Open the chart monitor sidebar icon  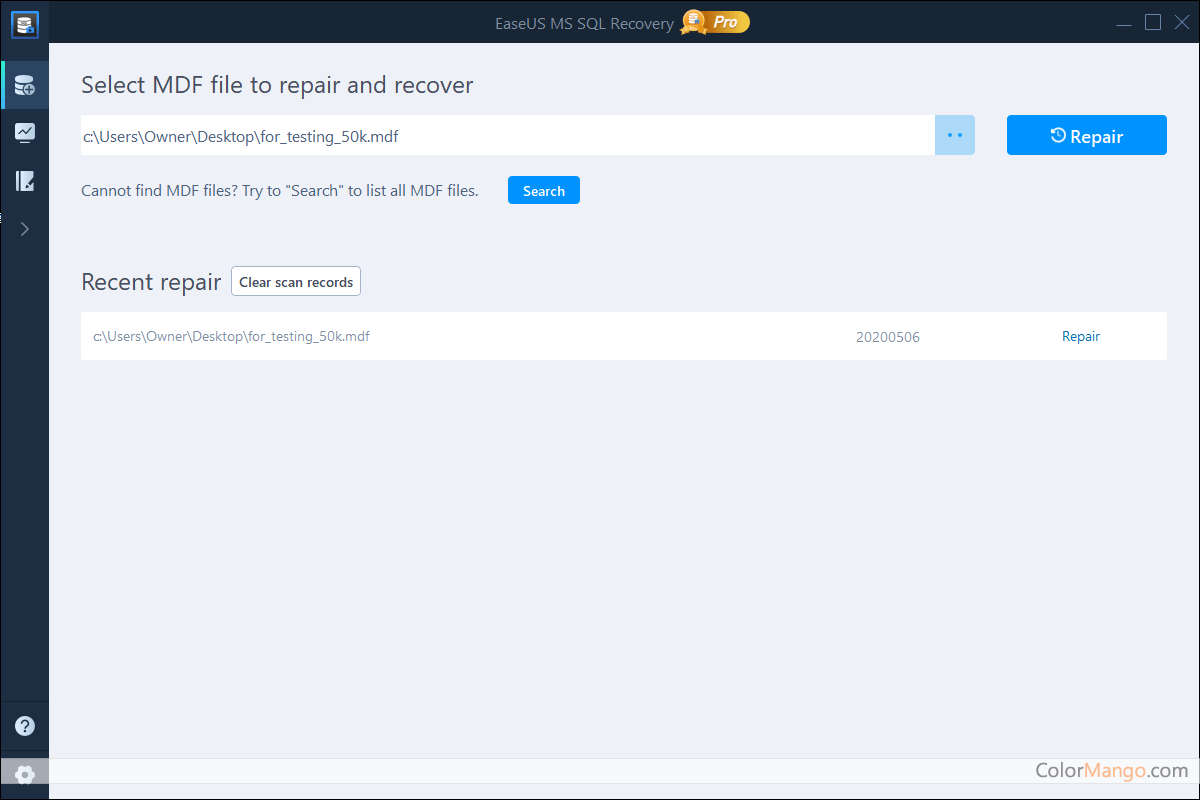24,133
